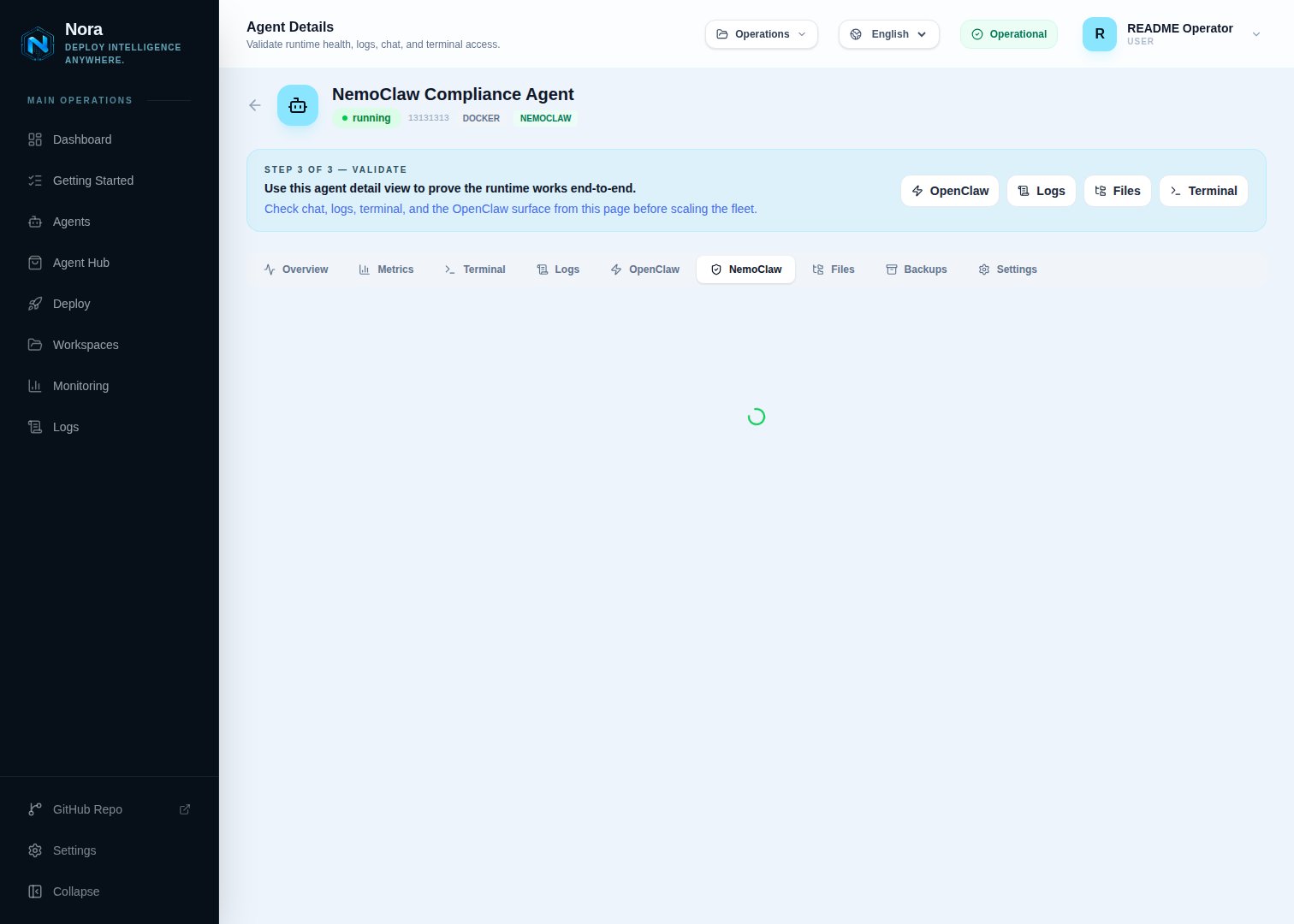Click the Nora logo icon
Image resolution: width=1294 pixels, height=924 pixels.
point(38,44)
